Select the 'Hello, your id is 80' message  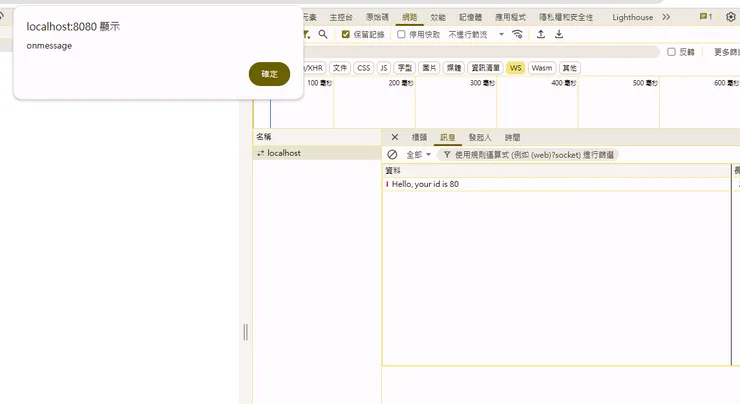pos(556,184)
